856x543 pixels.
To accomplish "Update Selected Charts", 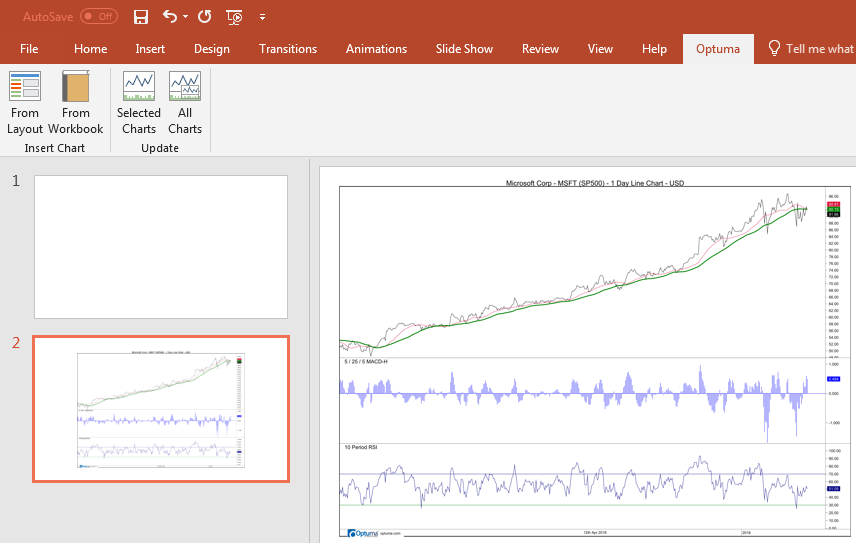I will coord(139,103).
